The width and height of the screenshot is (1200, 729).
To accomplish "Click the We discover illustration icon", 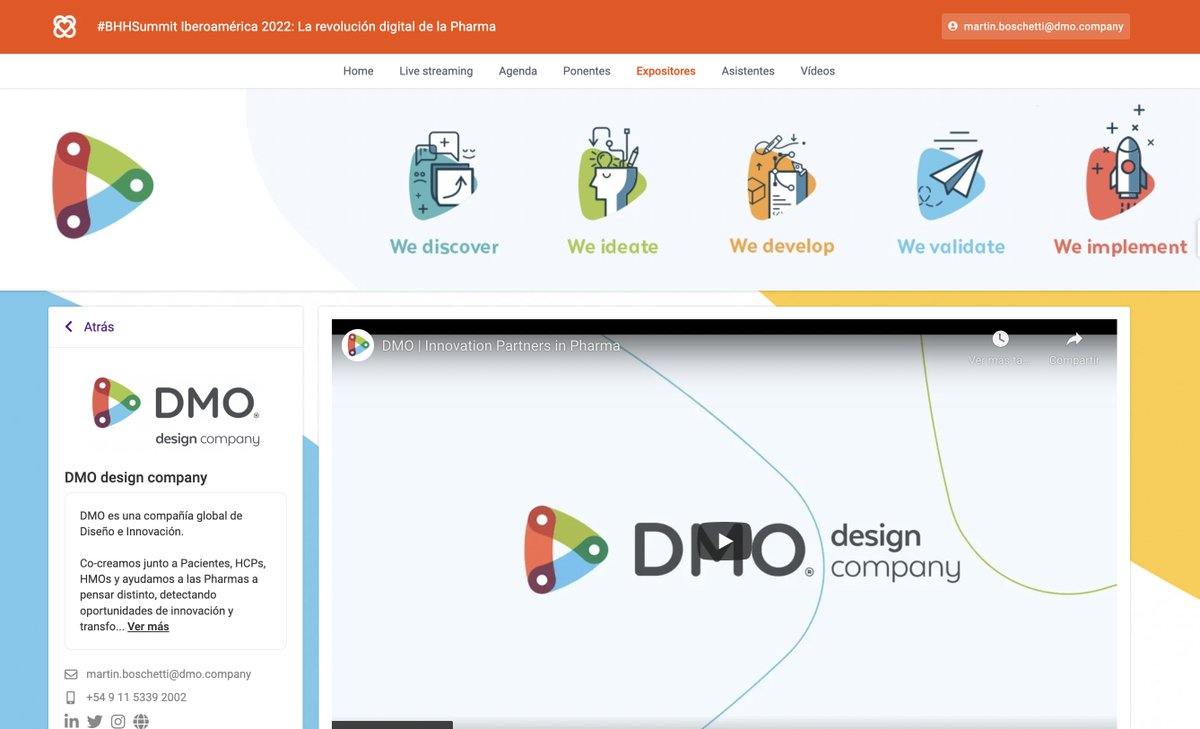I will 444,175.
